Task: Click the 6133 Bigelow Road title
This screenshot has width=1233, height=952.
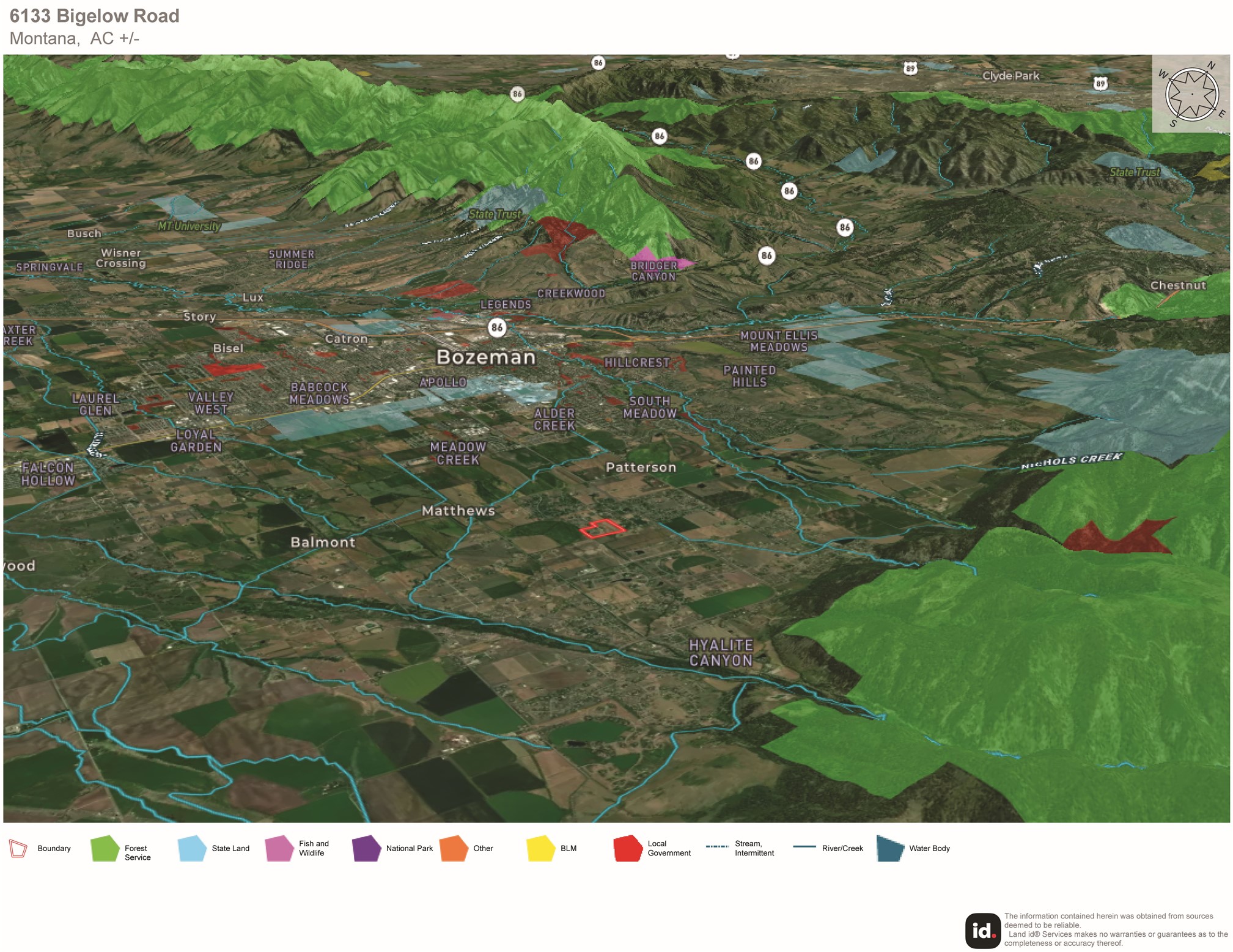Action: (94, 16)
